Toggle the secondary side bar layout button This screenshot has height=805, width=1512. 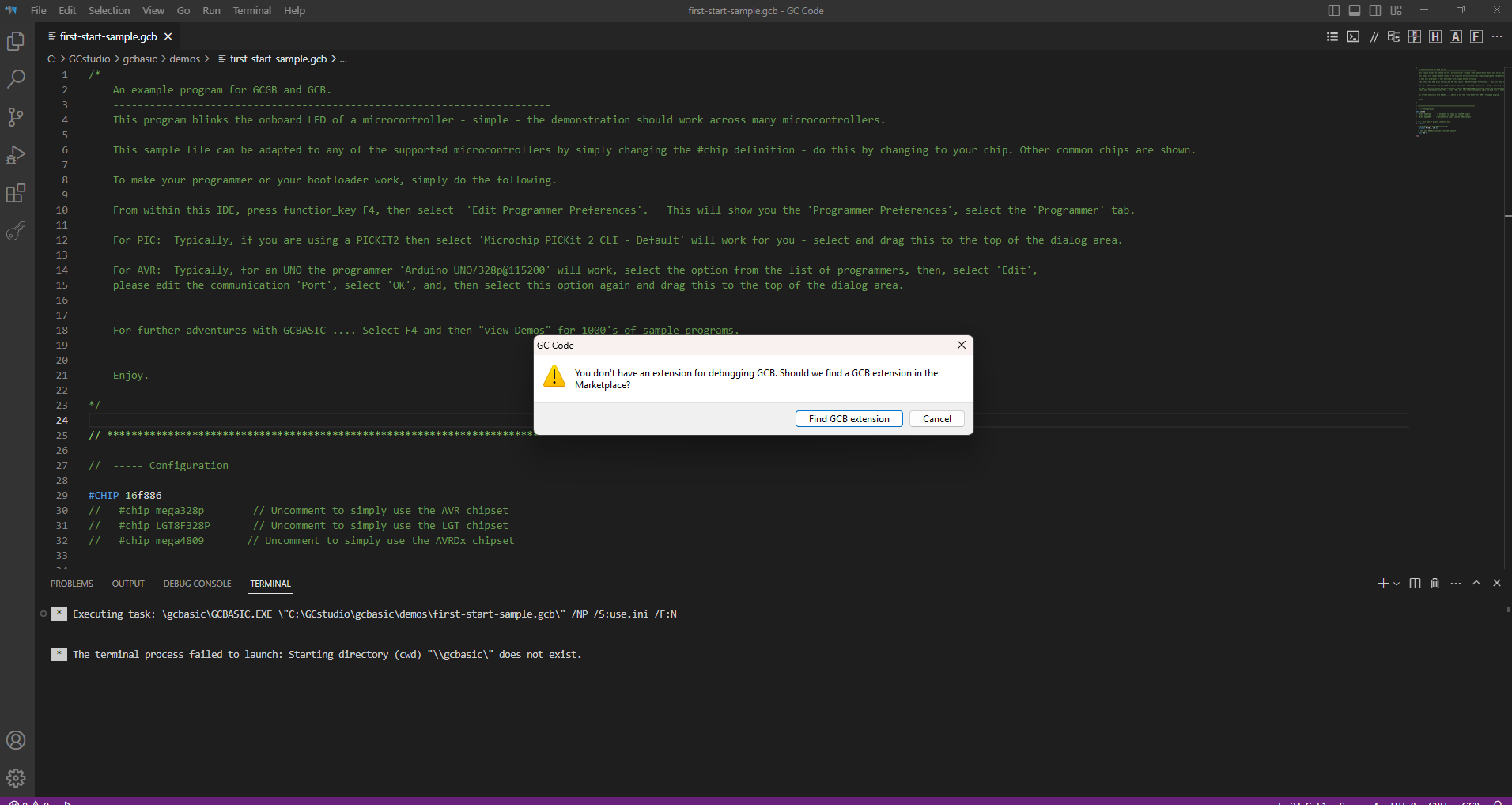pyautogui.click(x=1375, y=10)
